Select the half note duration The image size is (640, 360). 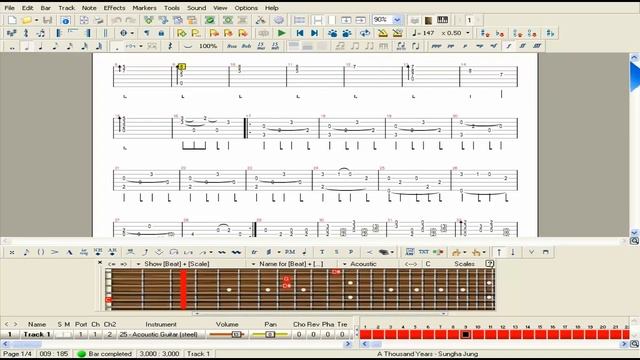[x=27, y=46]
